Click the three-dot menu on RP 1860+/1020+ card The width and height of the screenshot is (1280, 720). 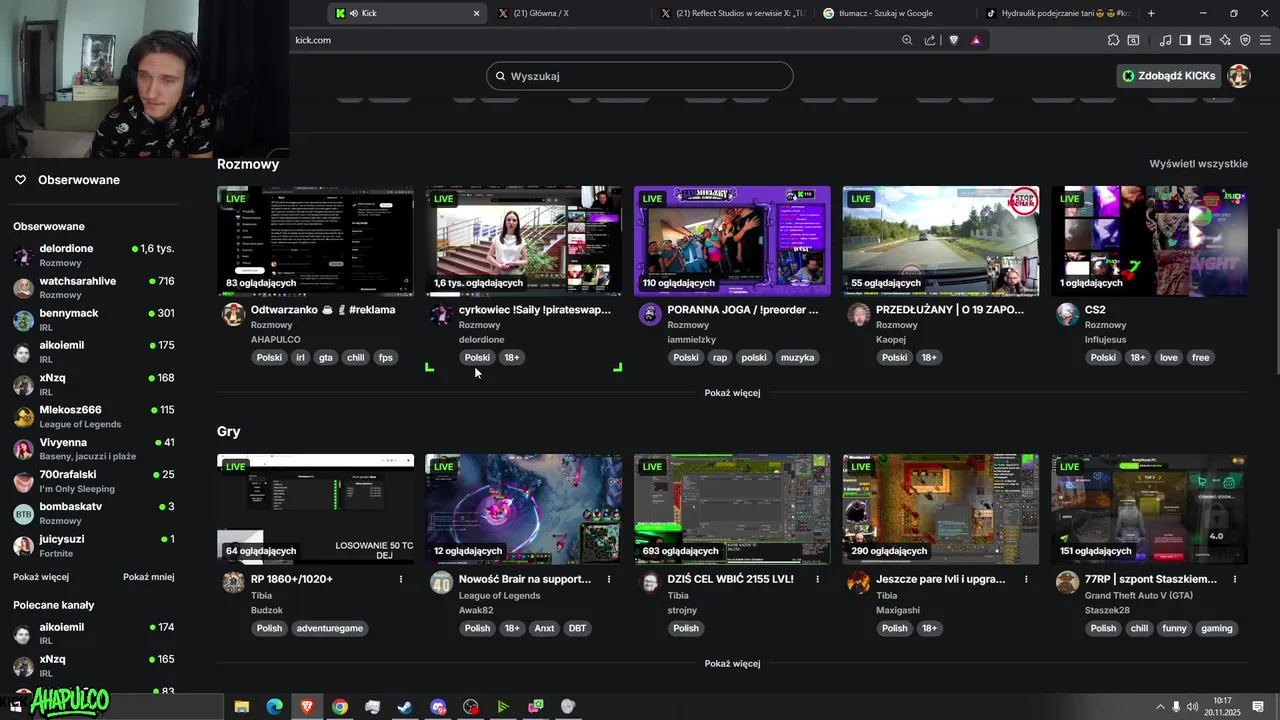click(x=401, y=579)
